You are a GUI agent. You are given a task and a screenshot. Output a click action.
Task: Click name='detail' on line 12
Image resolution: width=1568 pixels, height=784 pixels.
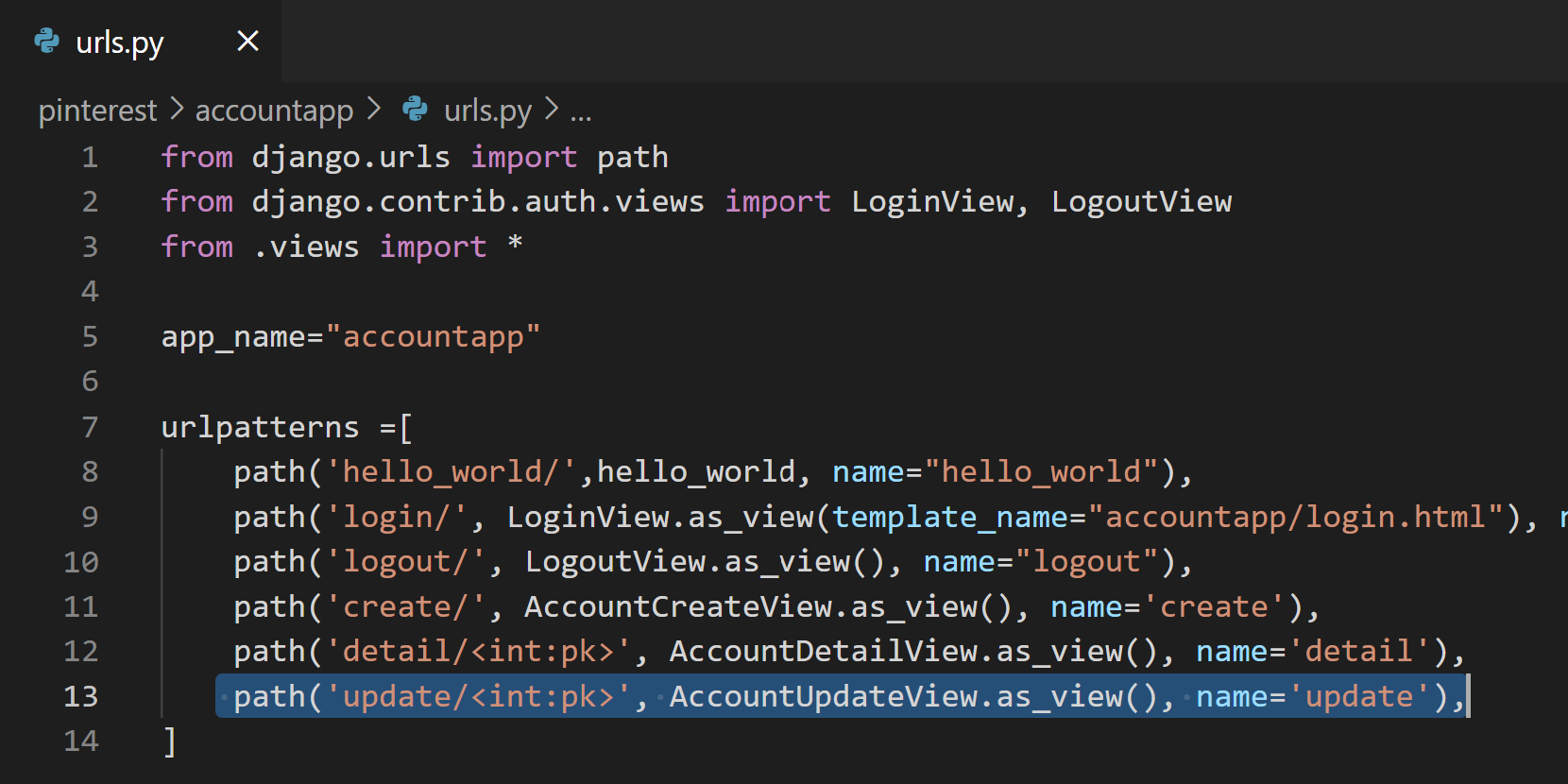1314,651
